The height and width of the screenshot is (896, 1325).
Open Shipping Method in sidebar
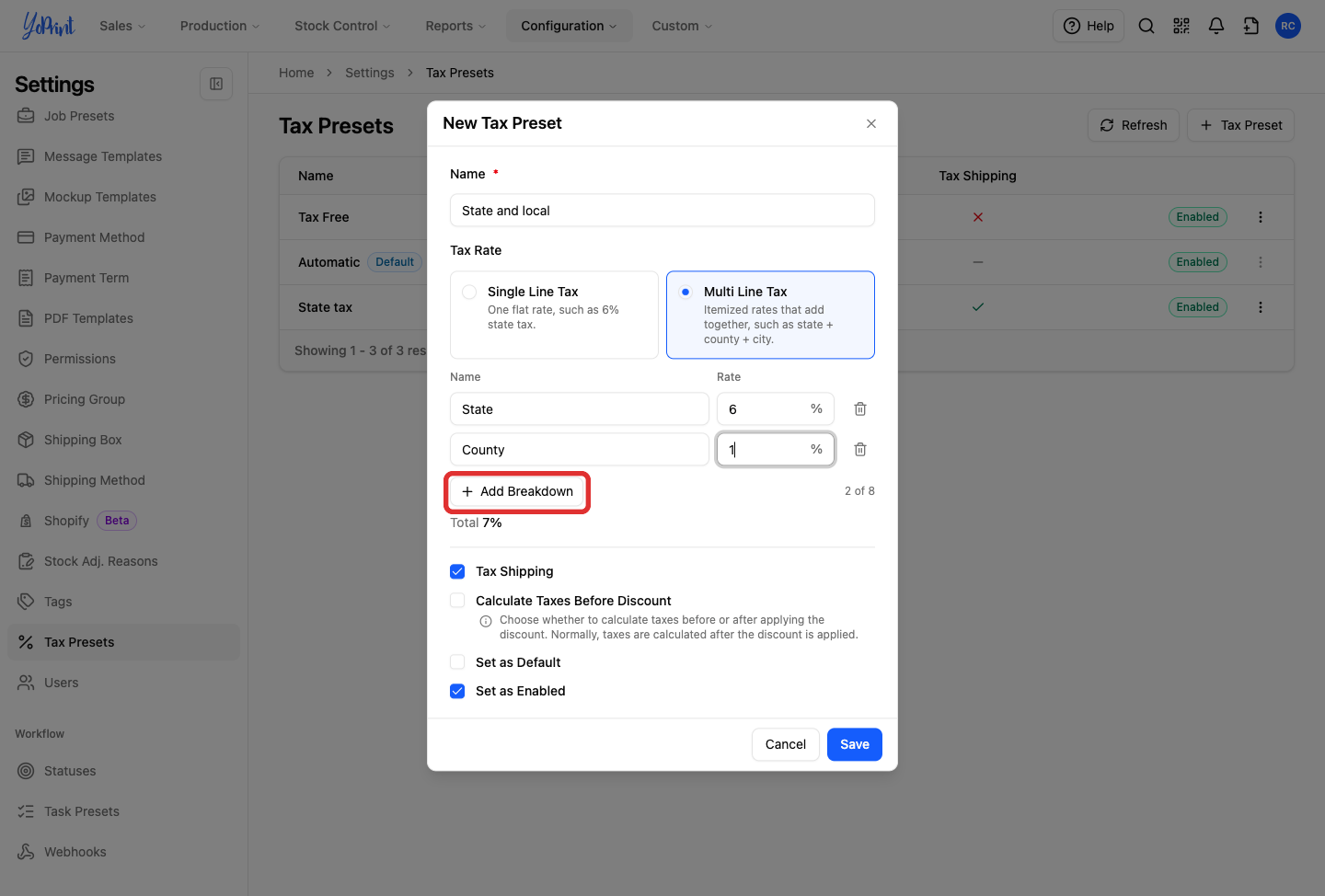[x=95, y=480]
